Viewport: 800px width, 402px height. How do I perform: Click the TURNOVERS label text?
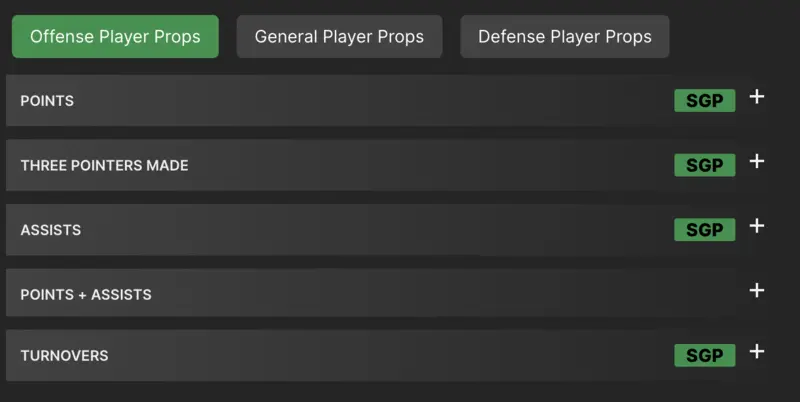pyautogui.click(x=64, y=356)
